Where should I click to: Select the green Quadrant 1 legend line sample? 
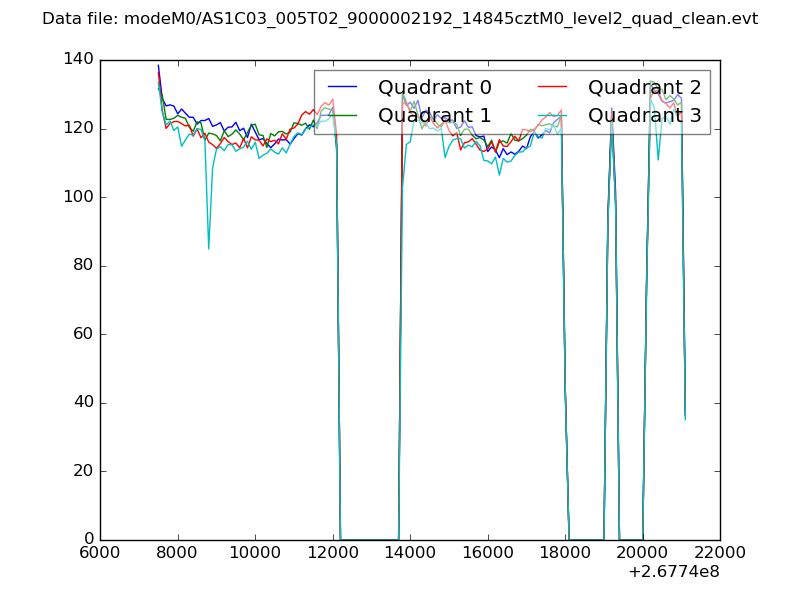tap(342, 116)
